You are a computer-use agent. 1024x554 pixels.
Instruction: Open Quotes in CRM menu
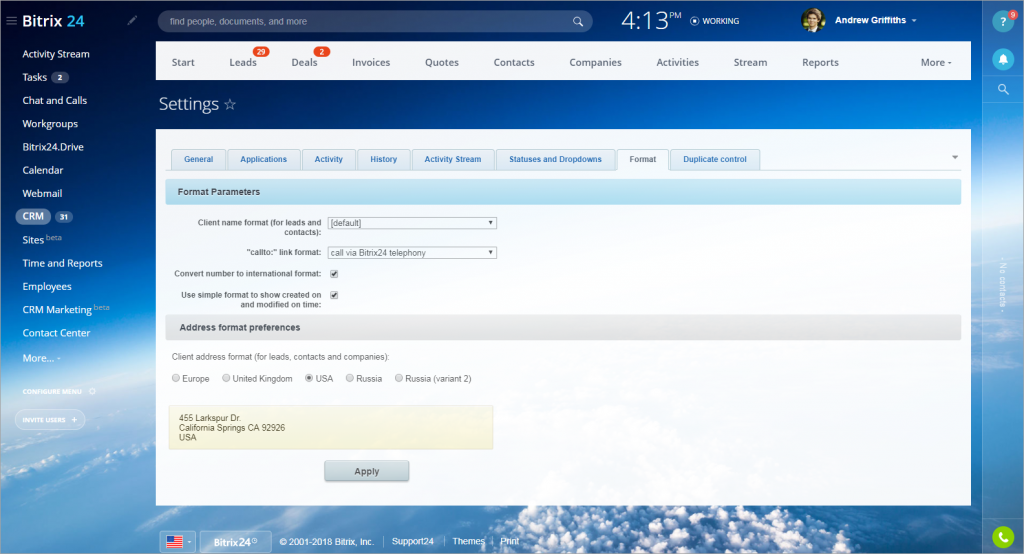pos(442,63)
